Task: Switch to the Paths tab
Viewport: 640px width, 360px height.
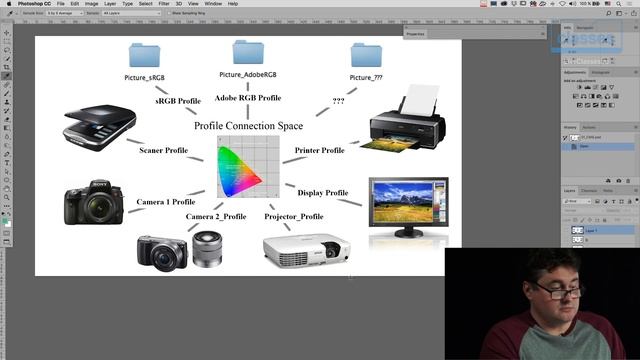Action: pos(608,191)
